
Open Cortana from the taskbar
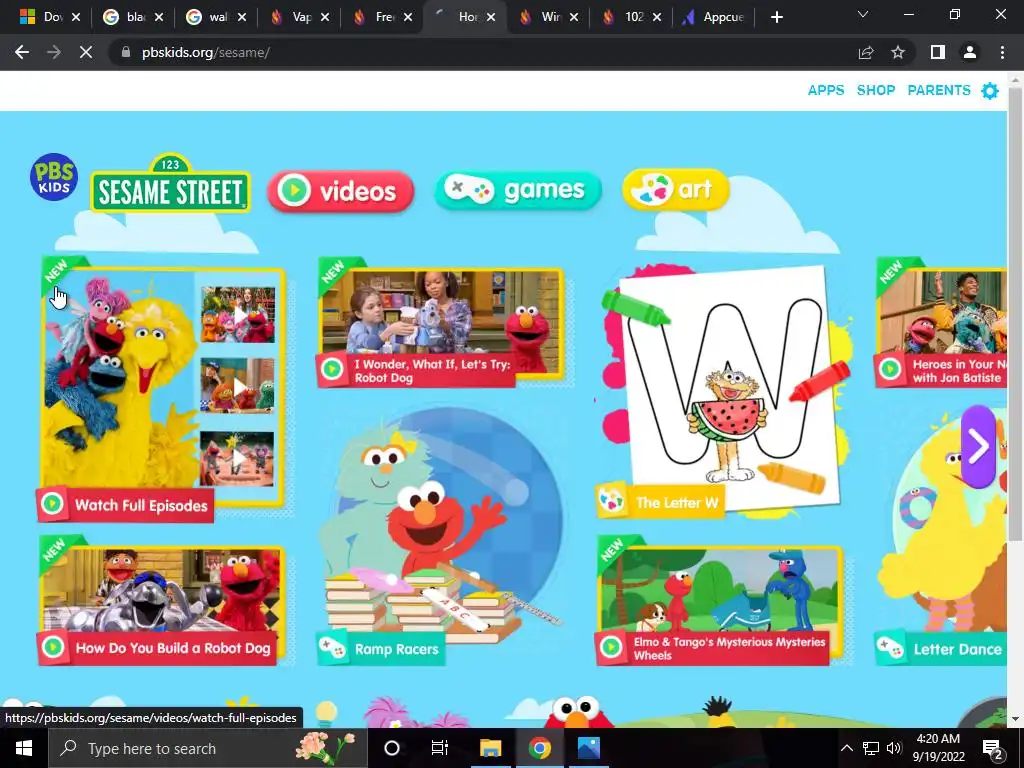coord(392,748)
